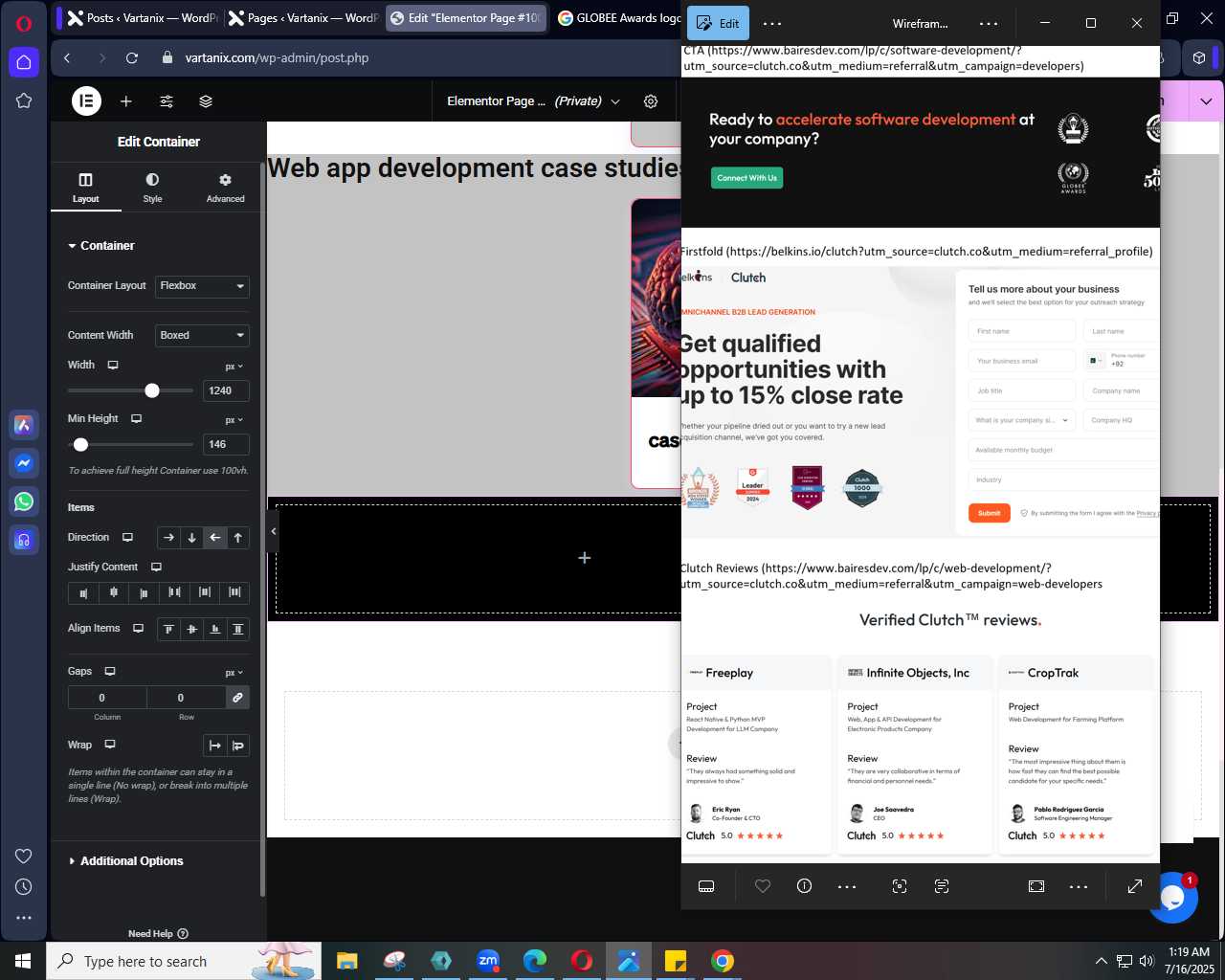
Task: Open File Explorer from the taskbar
Action: pyautogui.click(x=347, y=961)
